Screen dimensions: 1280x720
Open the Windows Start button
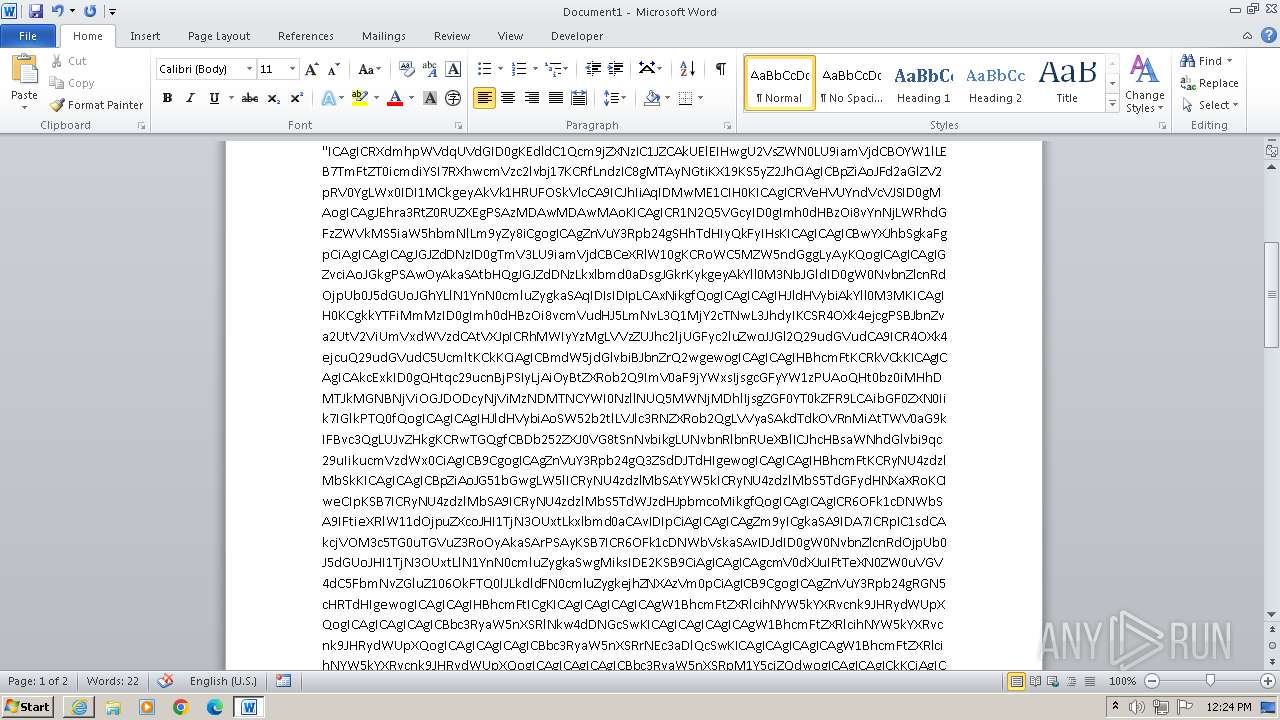(x=27, y=706)
